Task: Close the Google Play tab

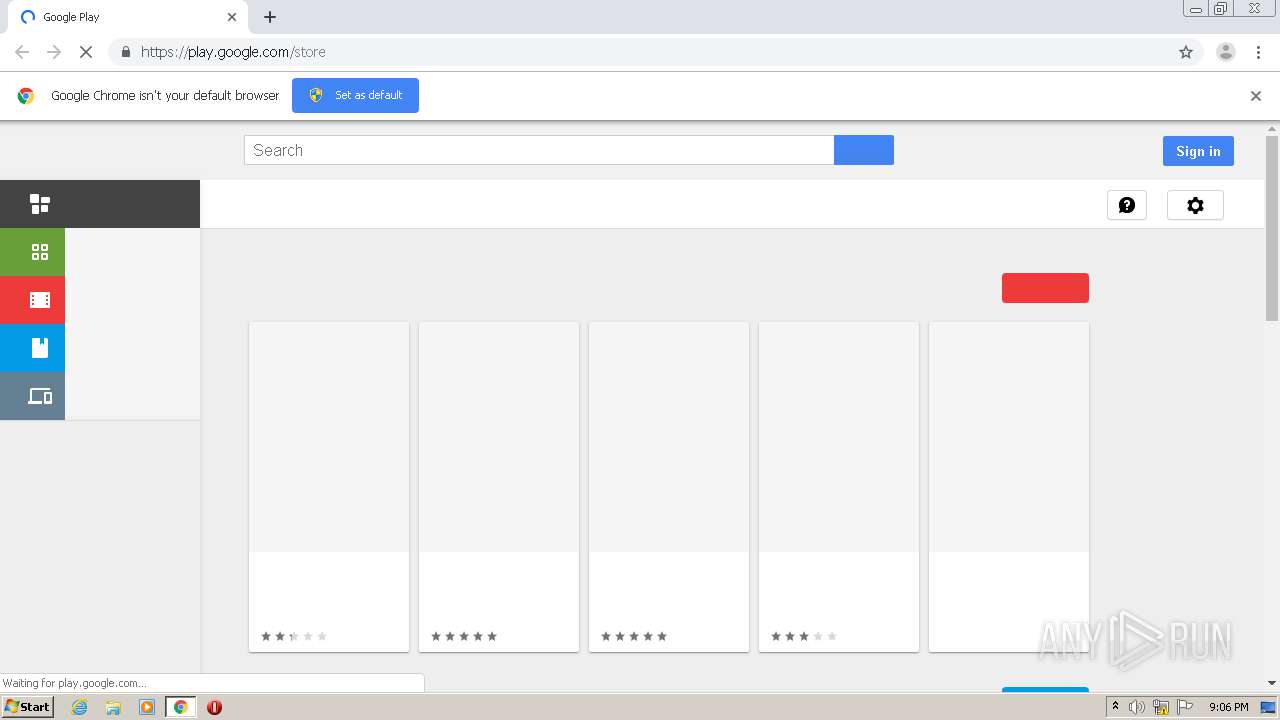Action: click(x=232, y=17)
